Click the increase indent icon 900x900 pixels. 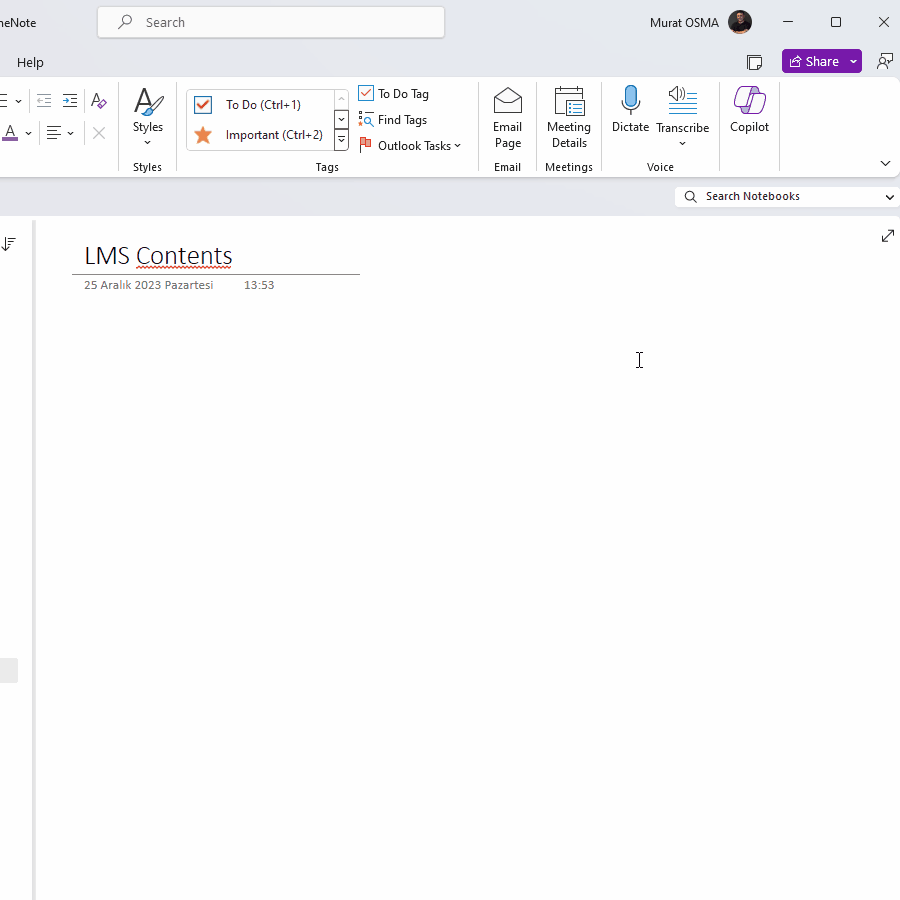(70, 101)
